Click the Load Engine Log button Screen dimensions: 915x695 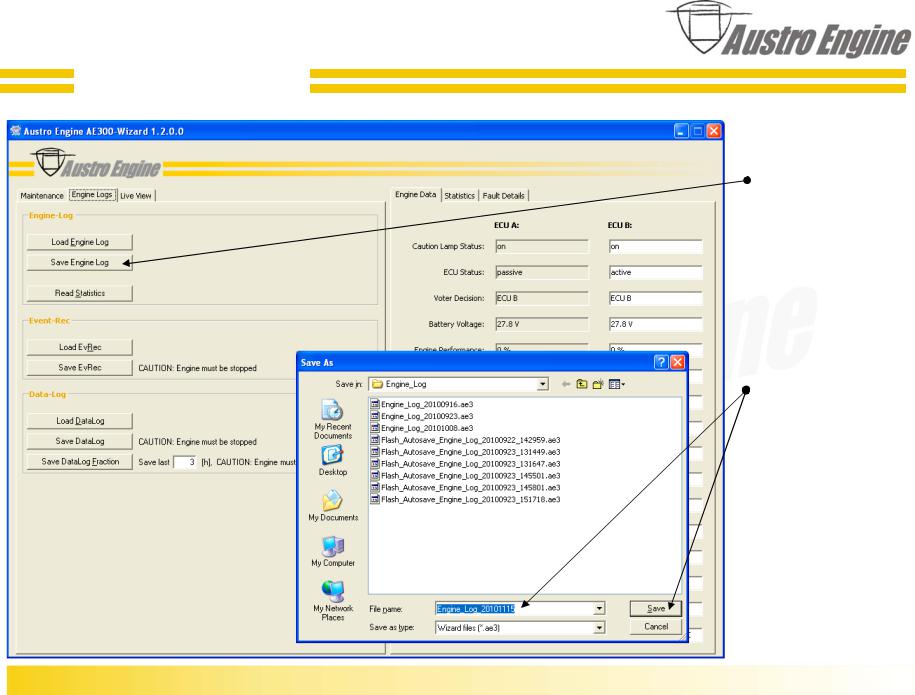pyautogui.click(x=79, y=242)
